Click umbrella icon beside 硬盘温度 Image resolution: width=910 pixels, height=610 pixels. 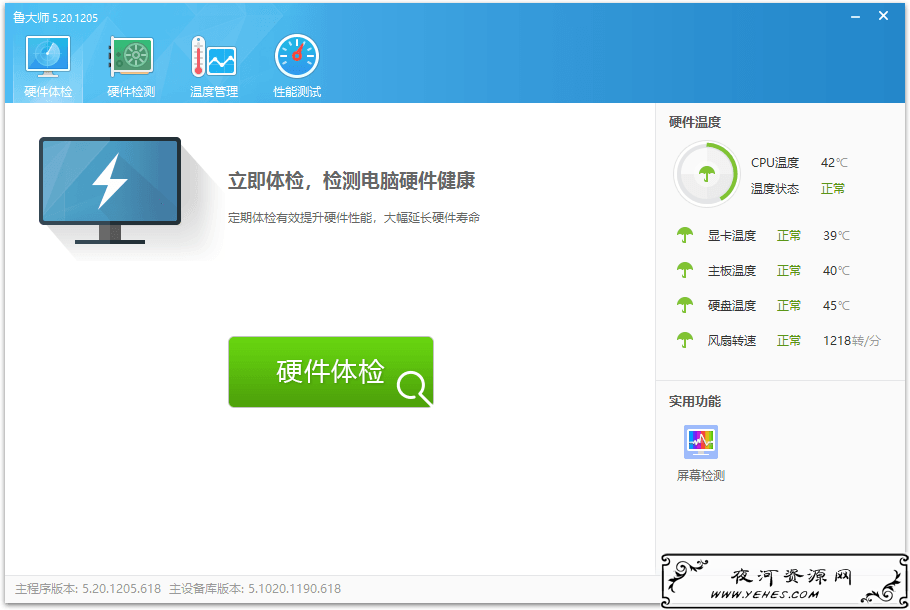tap(685, 305)
